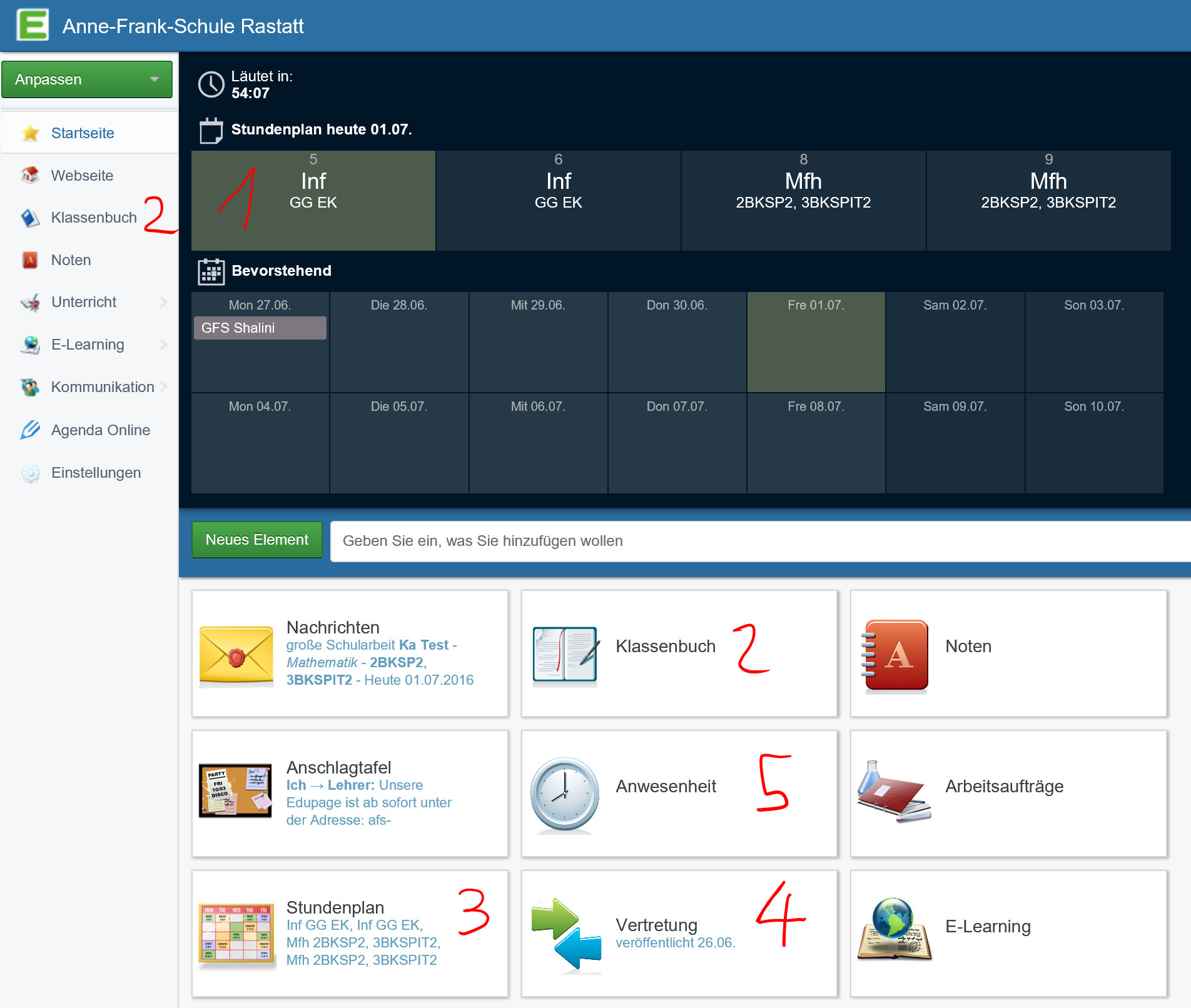The image size is (1191, 1008).
Task: Open Einstellungen from the sidebar
Action: click(96, 473)
